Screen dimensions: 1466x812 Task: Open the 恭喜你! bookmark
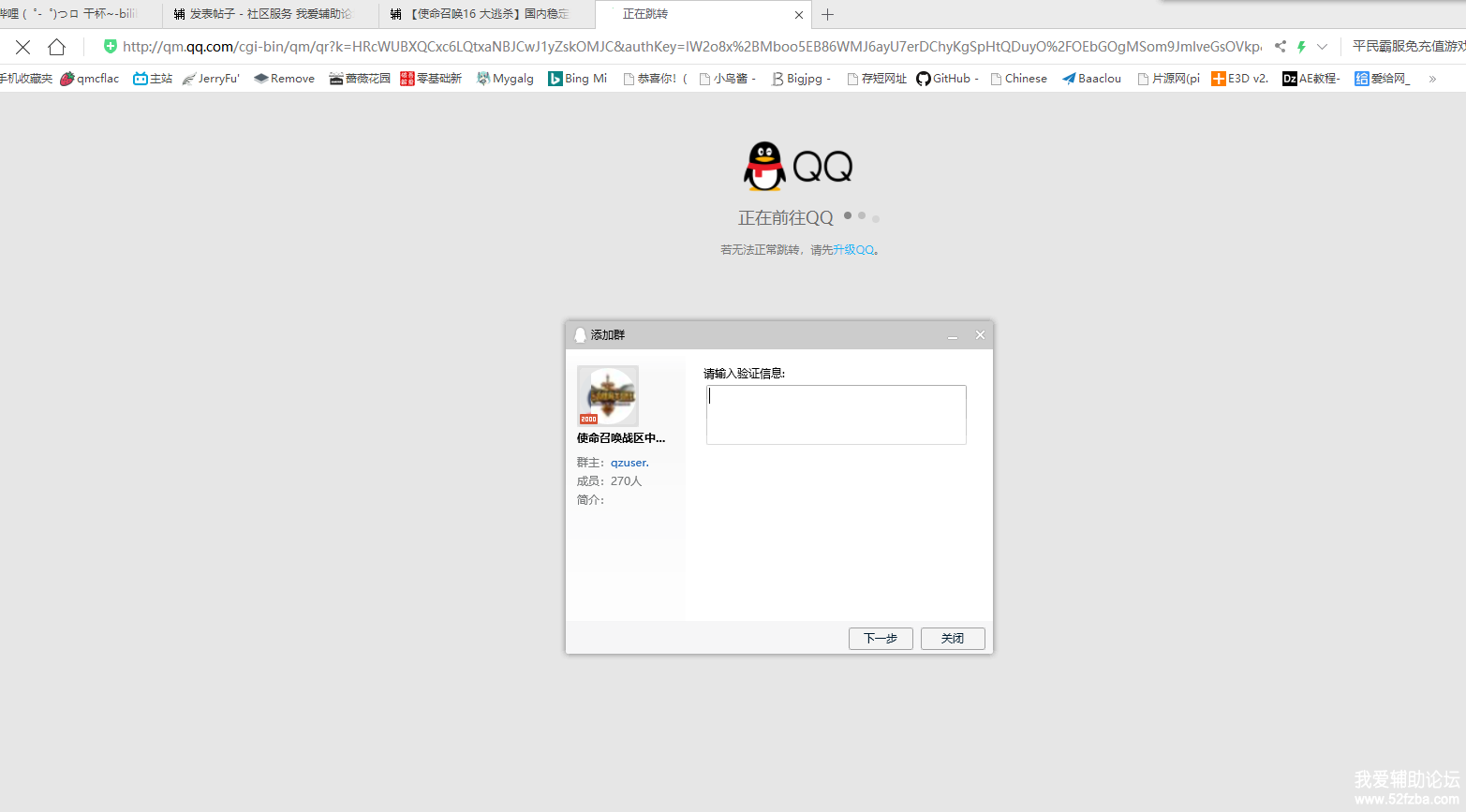[655, 79]
